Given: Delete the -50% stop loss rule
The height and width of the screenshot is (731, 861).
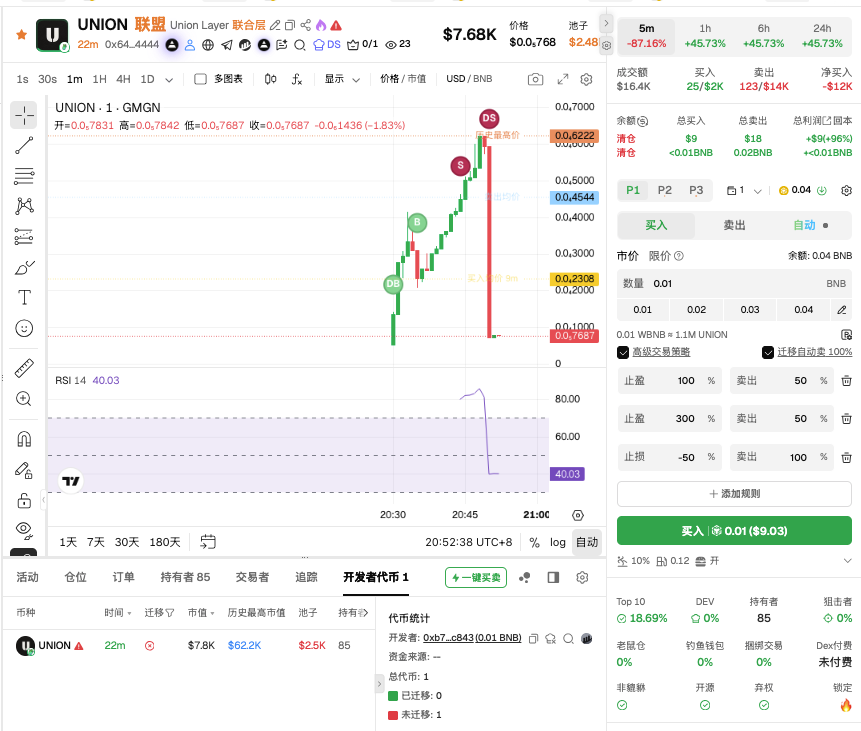Looking at the screenshot, I should tap(846, 457).
